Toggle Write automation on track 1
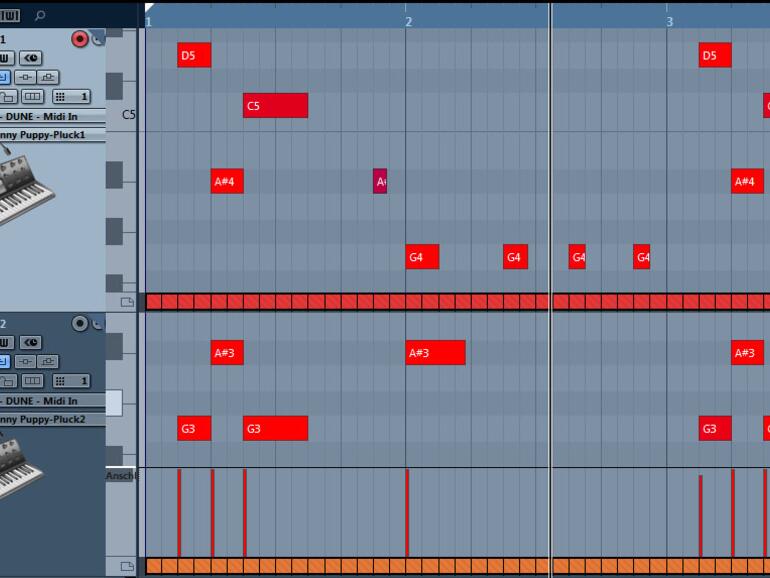 point(6,58)
